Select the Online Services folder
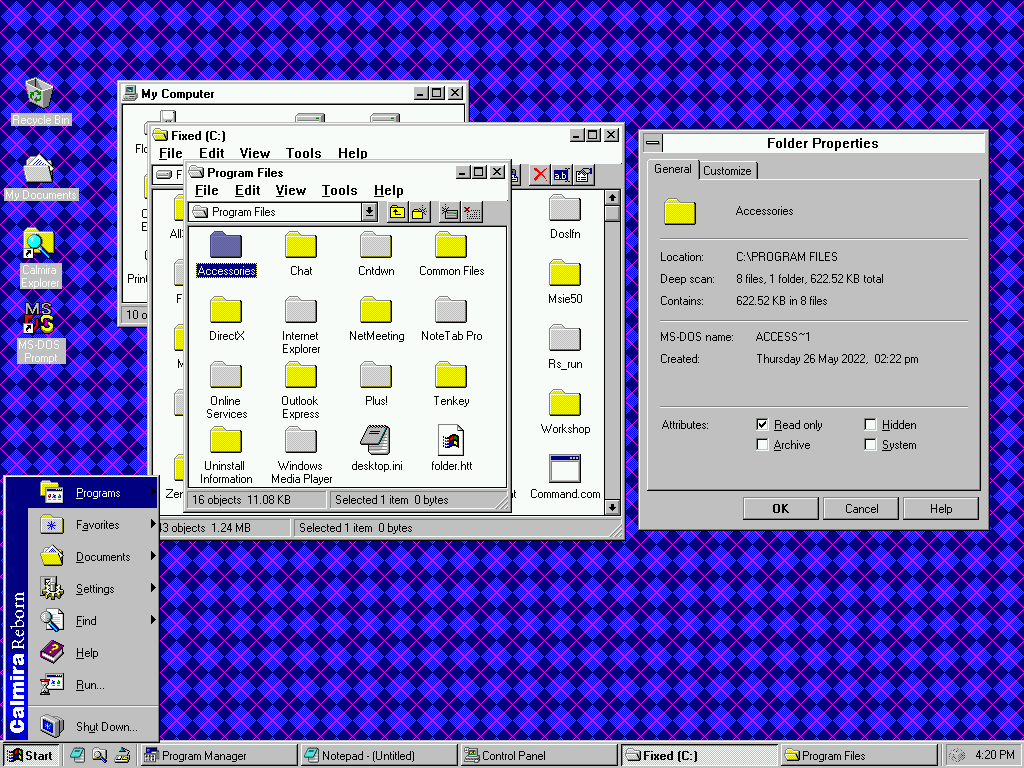1024x768 pixels. tap(226, 391)
